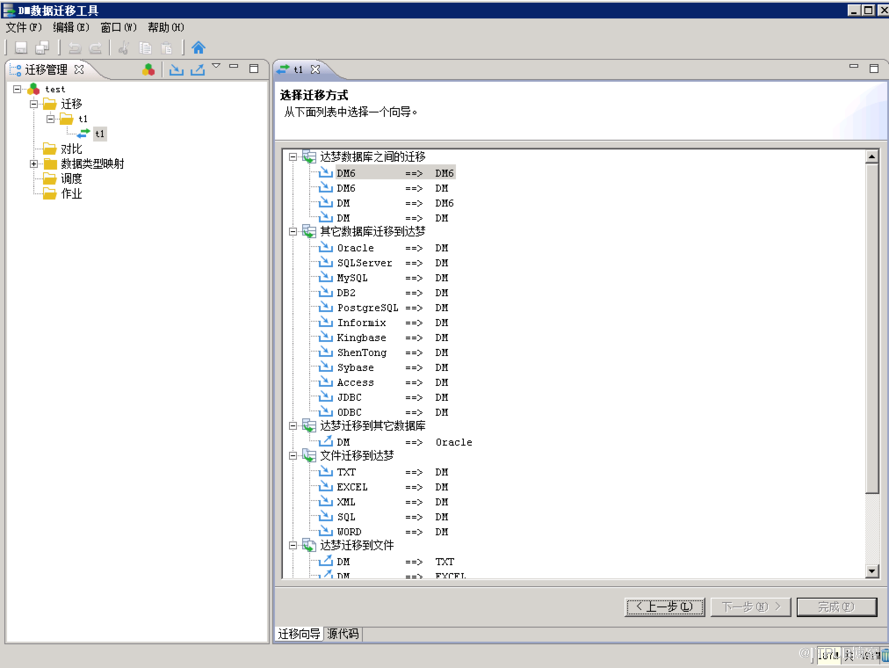Collapse the 达梦数据库之间的迁移 group

[x=293, y=157]
